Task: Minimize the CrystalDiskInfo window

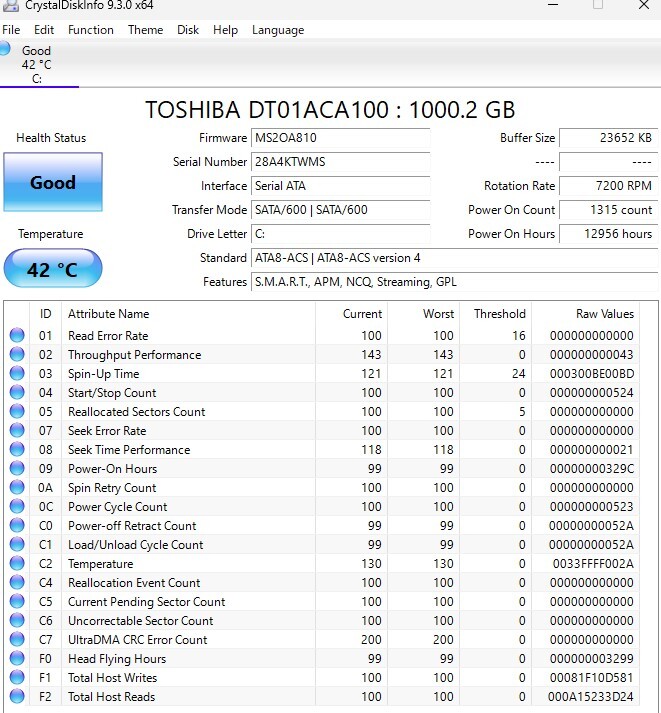Action: tap(553, 5)
